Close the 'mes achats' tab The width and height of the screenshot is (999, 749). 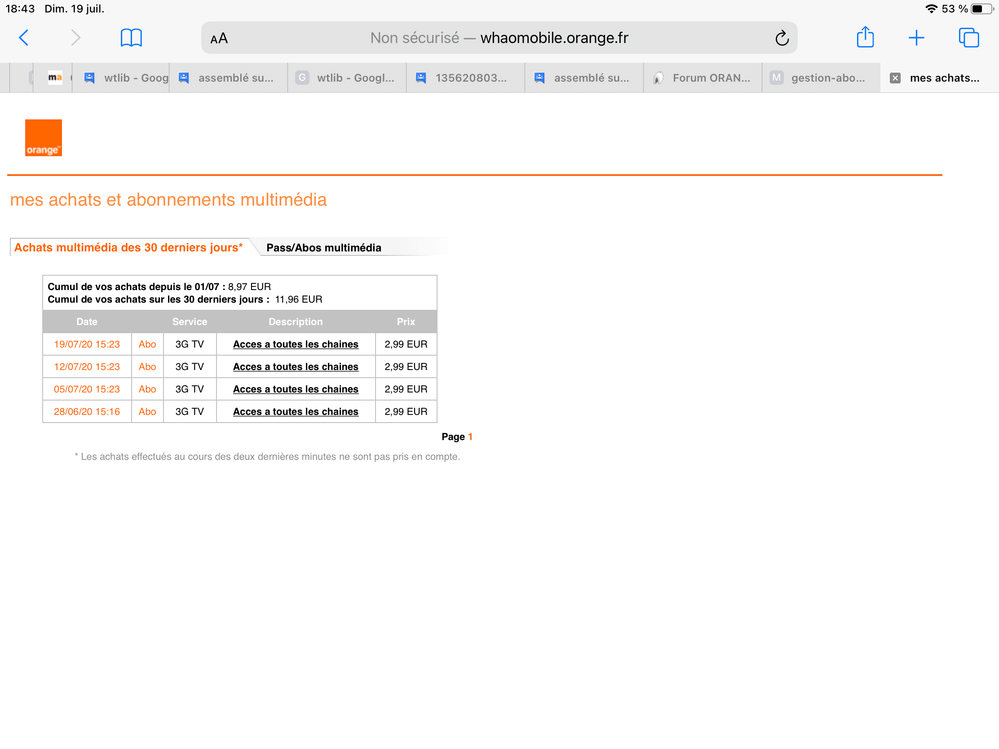[895, 78]
